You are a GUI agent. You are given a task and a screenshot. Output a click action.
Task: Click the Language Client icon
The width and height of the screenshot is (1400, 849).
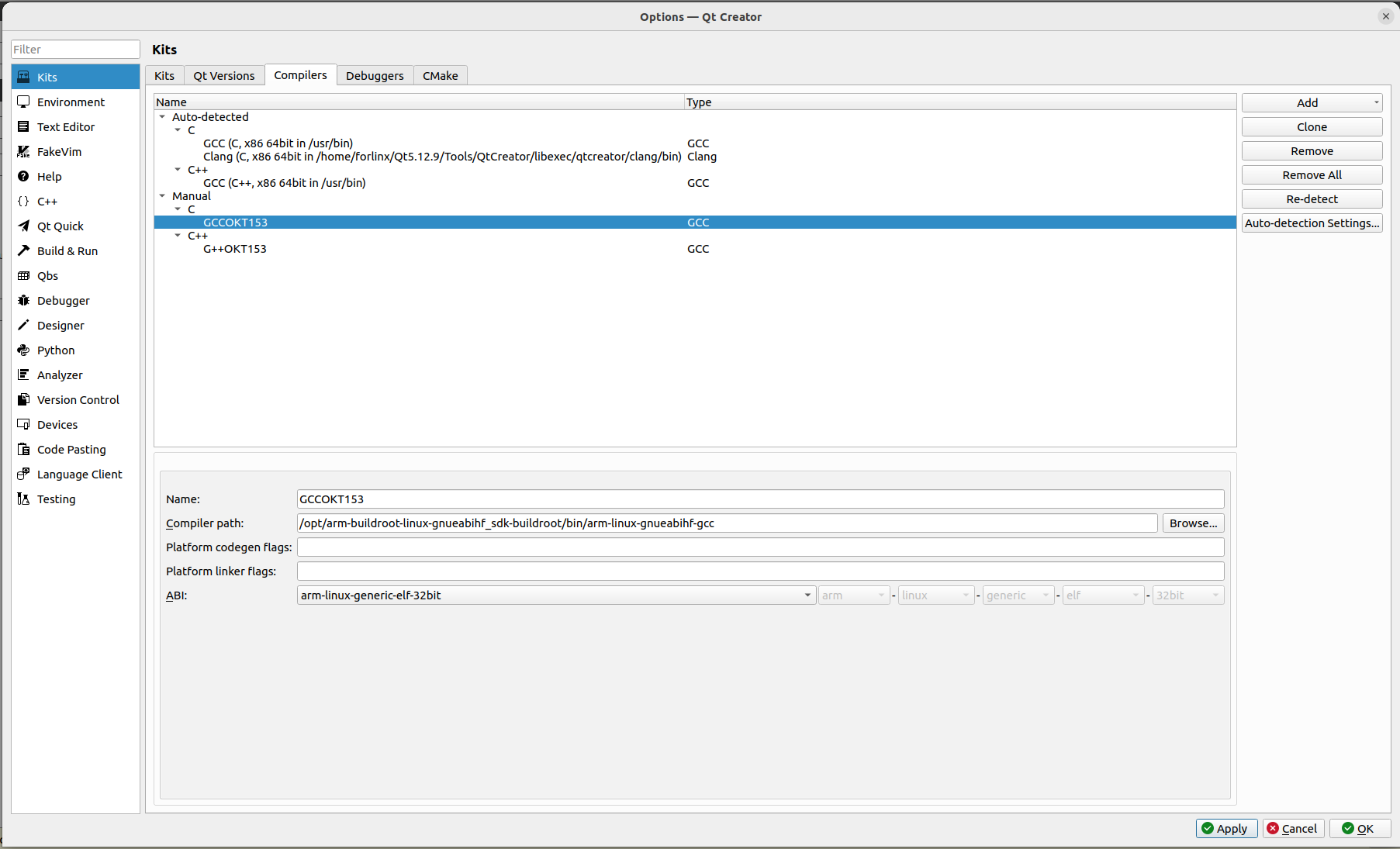(x=23, y=474)
